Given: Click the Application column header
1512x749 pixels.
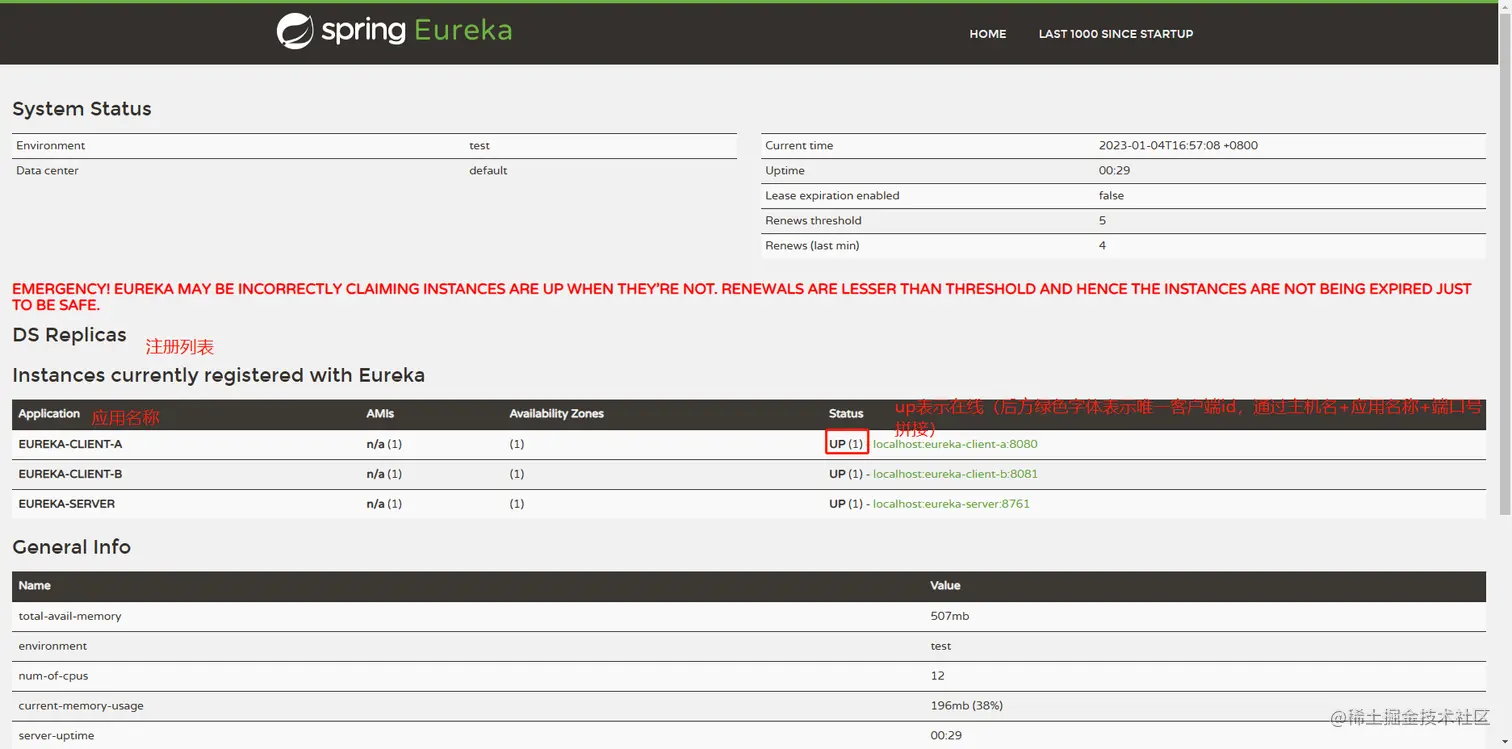Looking at the screenshot, I should pyautogui.click(x=49, y=414).
